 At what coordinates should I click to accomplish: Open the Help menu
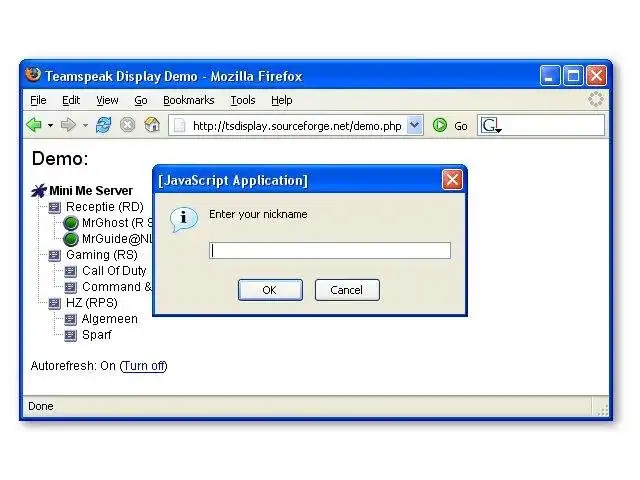(x=282, y=100)
